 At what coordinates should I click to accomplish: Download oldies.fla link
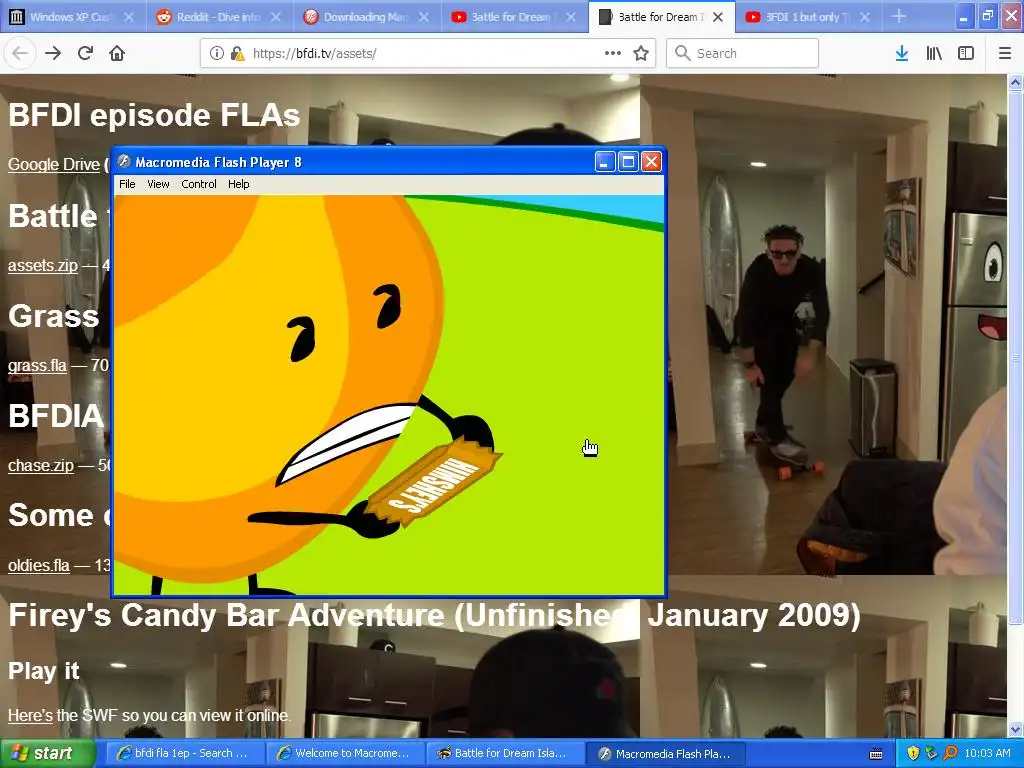pyautogui.click(x=39, y=565)
